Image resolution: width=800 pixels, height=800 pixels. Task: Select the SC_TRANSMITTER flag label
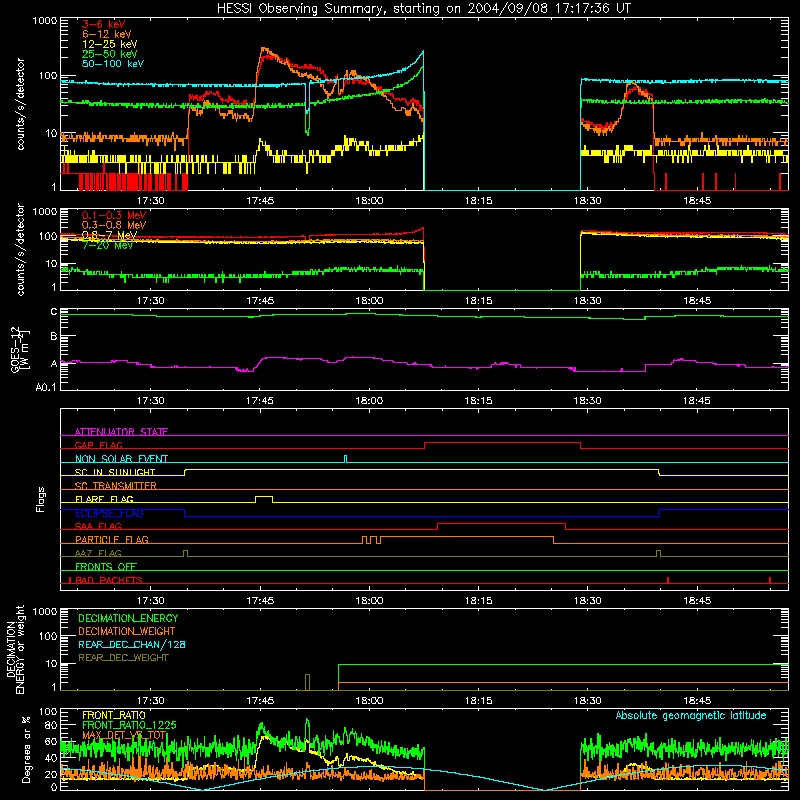[116, 485]
